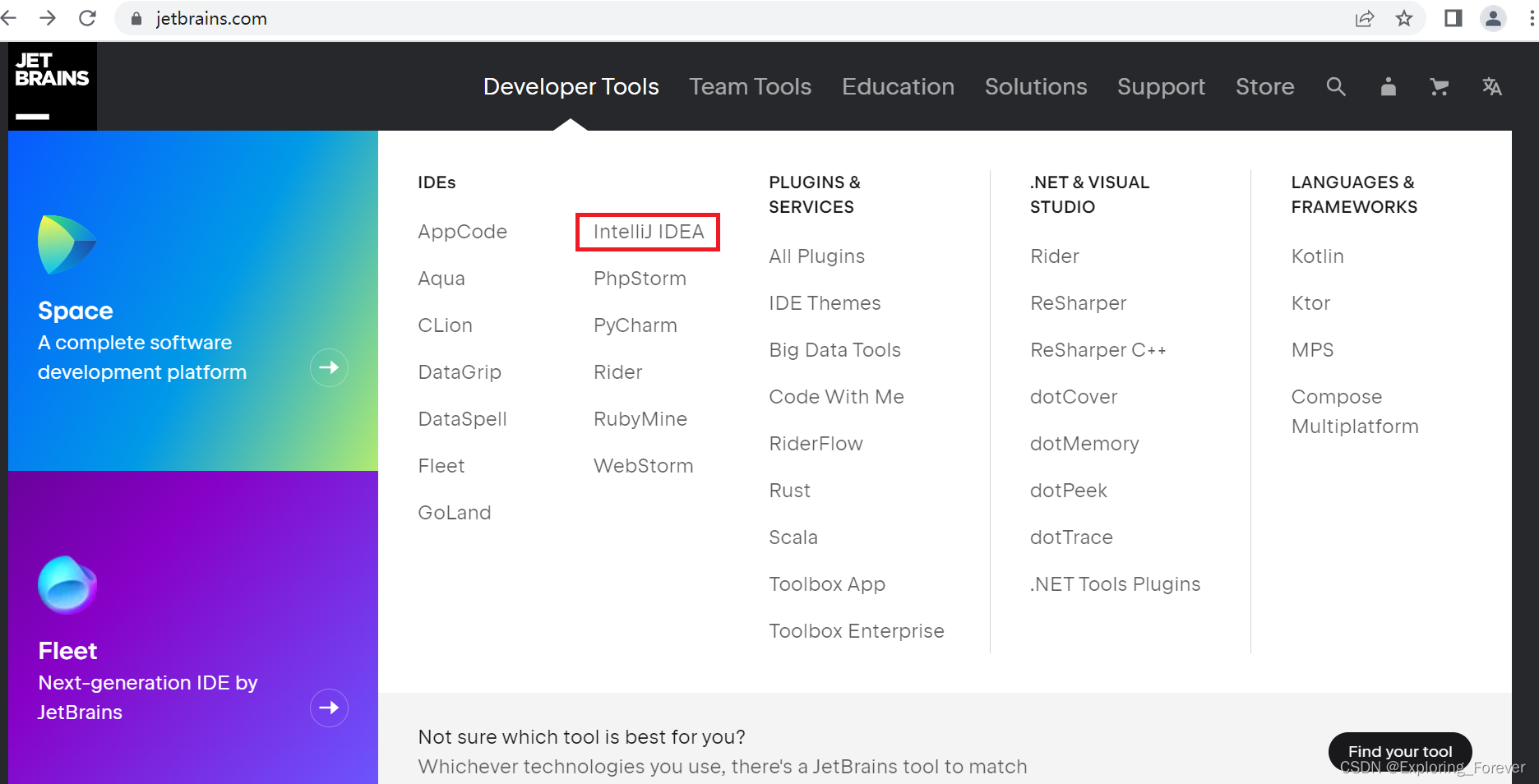
Task: Open the IDE Themes link
Action: tap(825, 303)
